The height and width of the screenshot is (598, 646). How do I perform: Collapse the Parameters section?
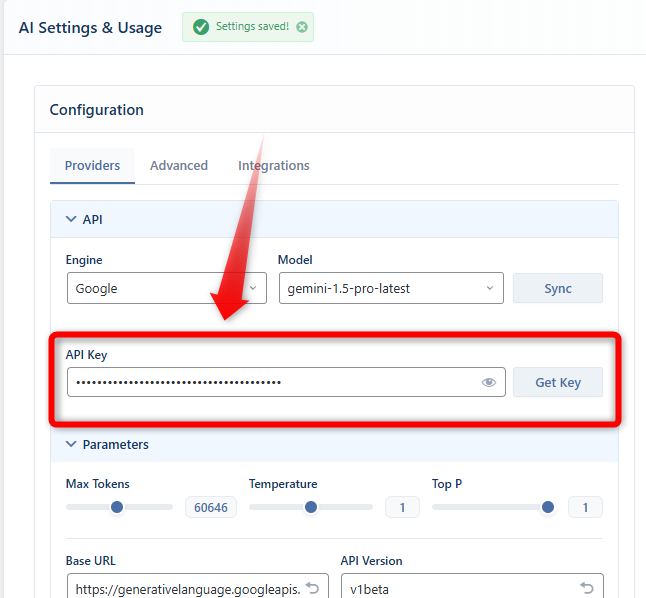(71, 444)
